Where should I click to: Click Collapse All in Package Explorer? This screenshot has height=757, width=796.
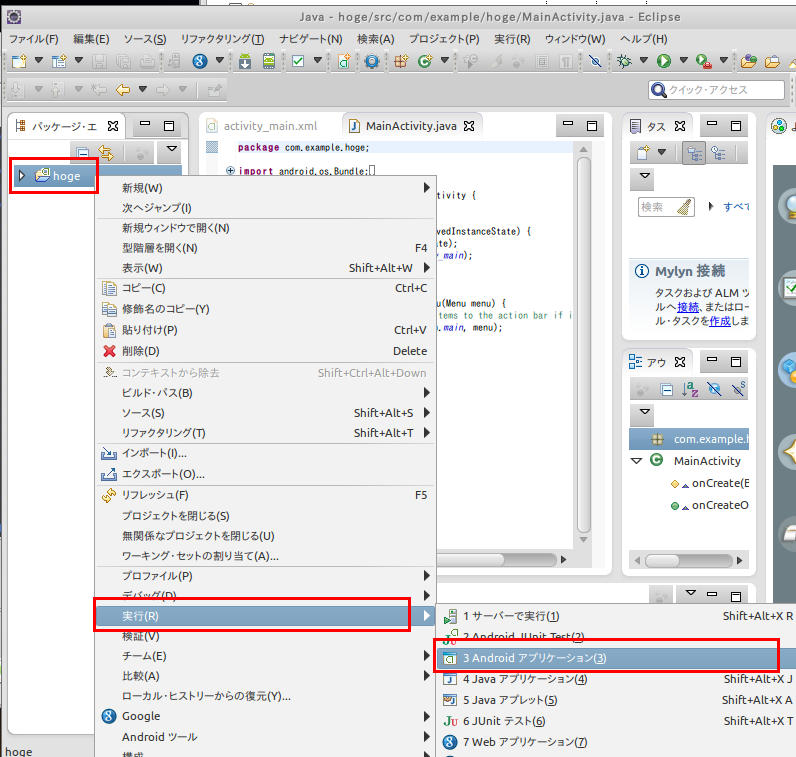83,152
